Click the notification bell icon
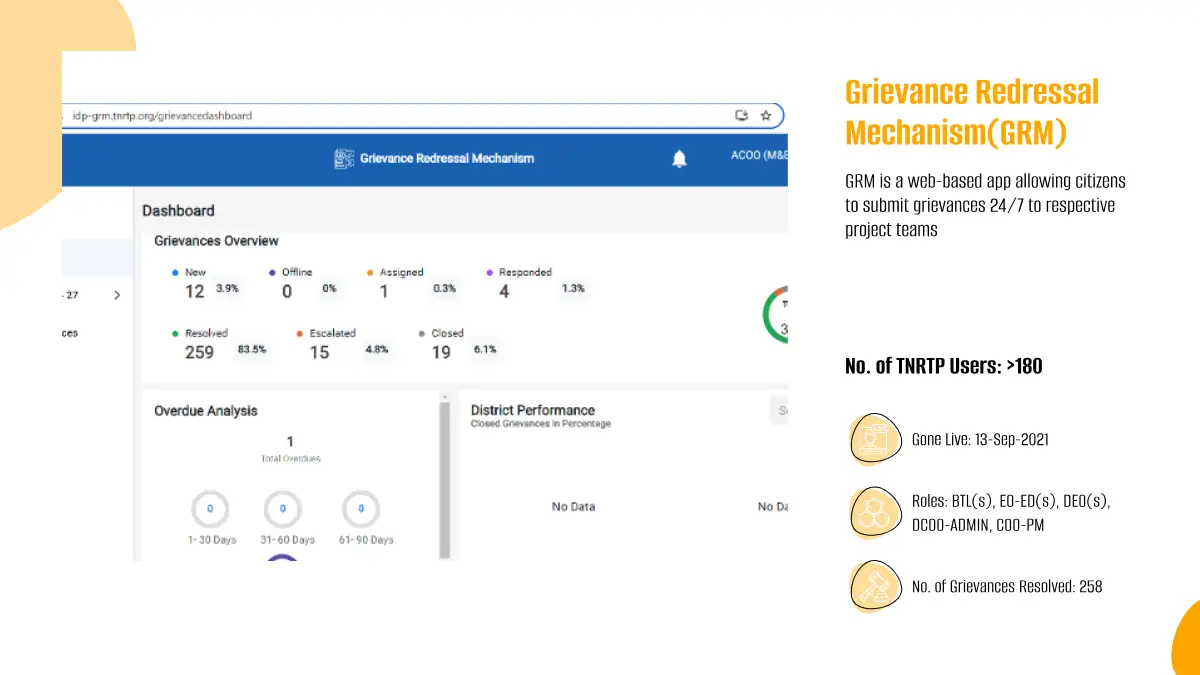 pos(679,159)
